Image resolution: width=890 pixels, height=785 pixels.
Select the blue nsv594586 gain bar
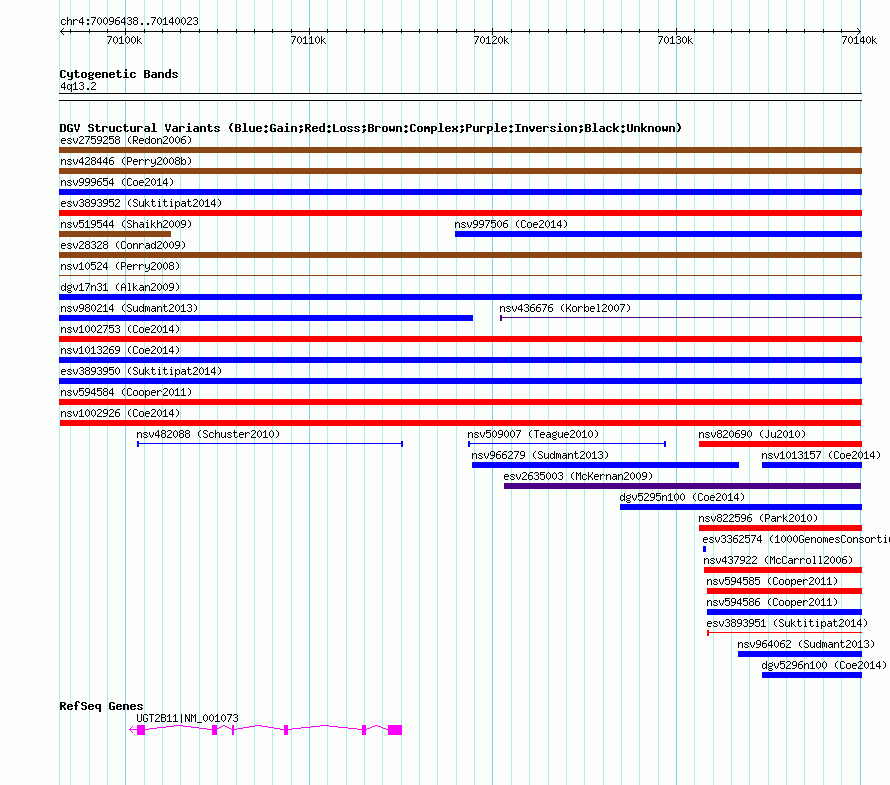click(x=784, y=612)
